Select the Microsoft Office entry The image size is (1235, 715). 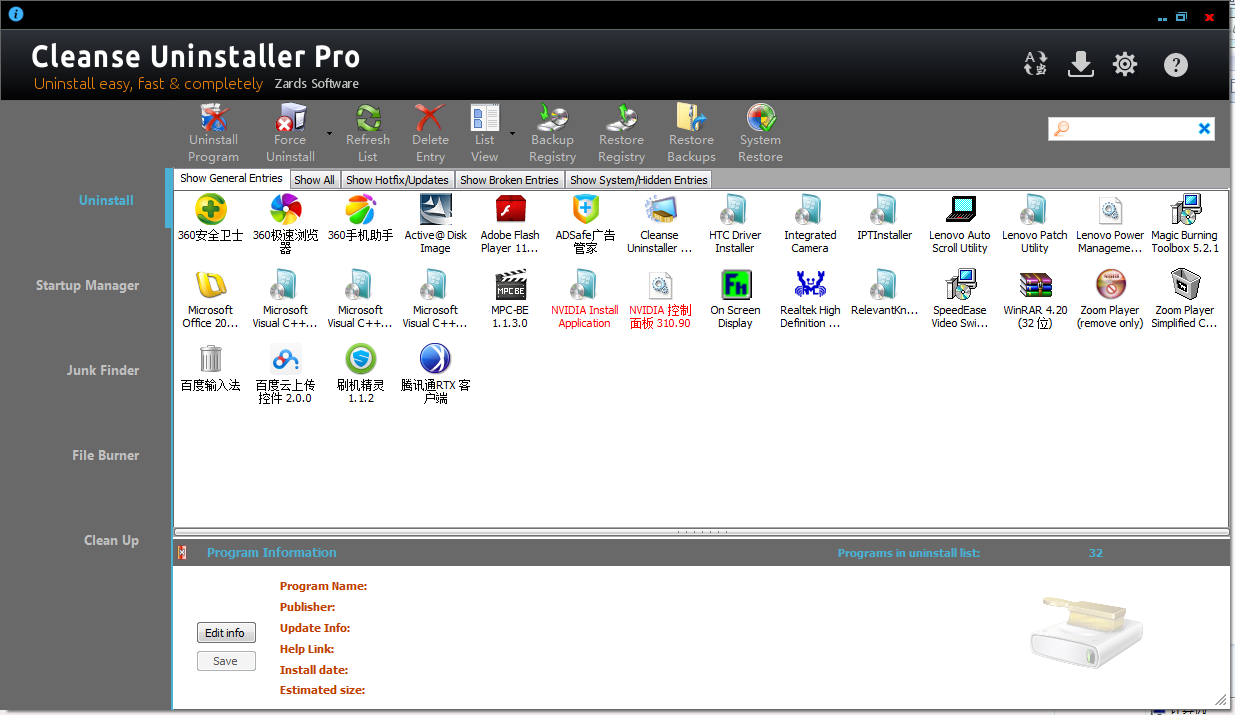pyautogui.click(x=210, y=299)
